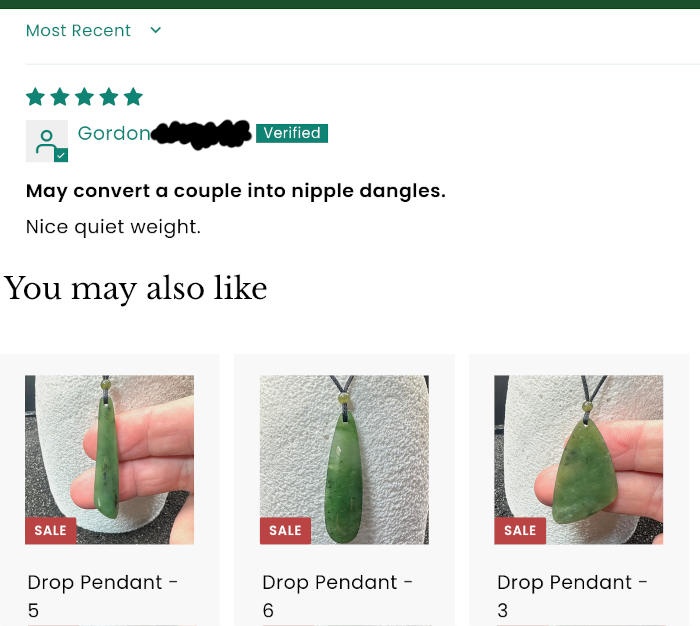Click the SALE badge on Drop Pendant 3

click(520, 530)
